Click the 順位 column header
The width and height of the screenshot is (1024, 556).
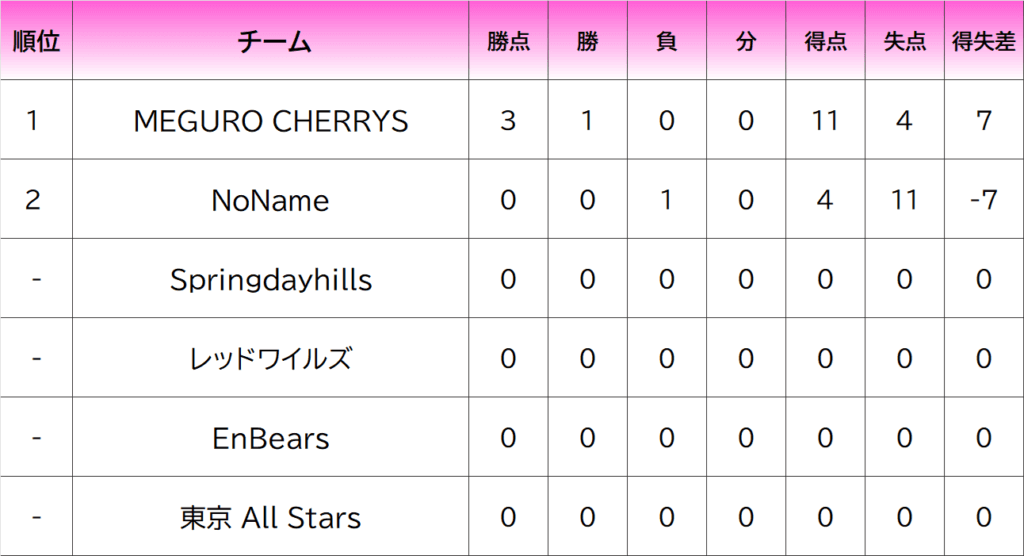(x=36, y=42)
